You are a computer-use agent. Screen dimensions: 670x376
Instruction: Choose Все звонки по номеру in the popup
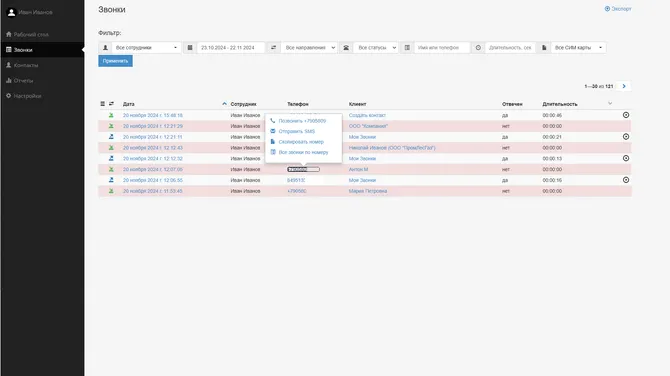click(x=303, y=152)
